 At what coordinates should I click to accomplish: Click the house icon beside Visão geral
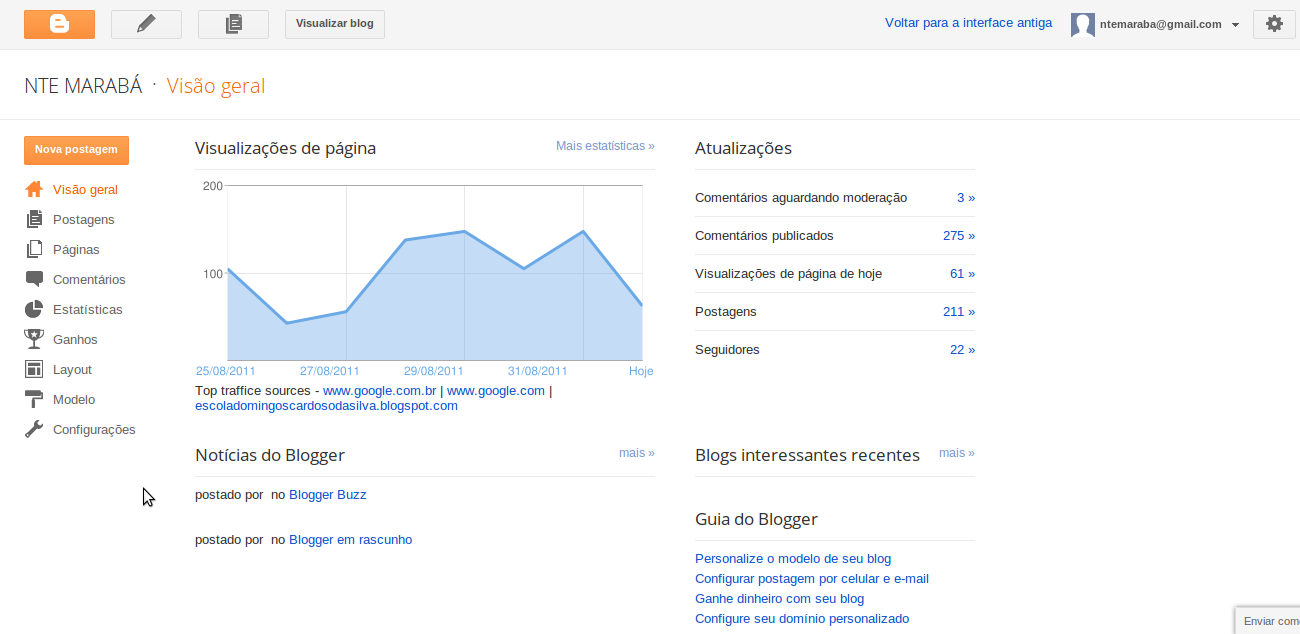point(34,189)
